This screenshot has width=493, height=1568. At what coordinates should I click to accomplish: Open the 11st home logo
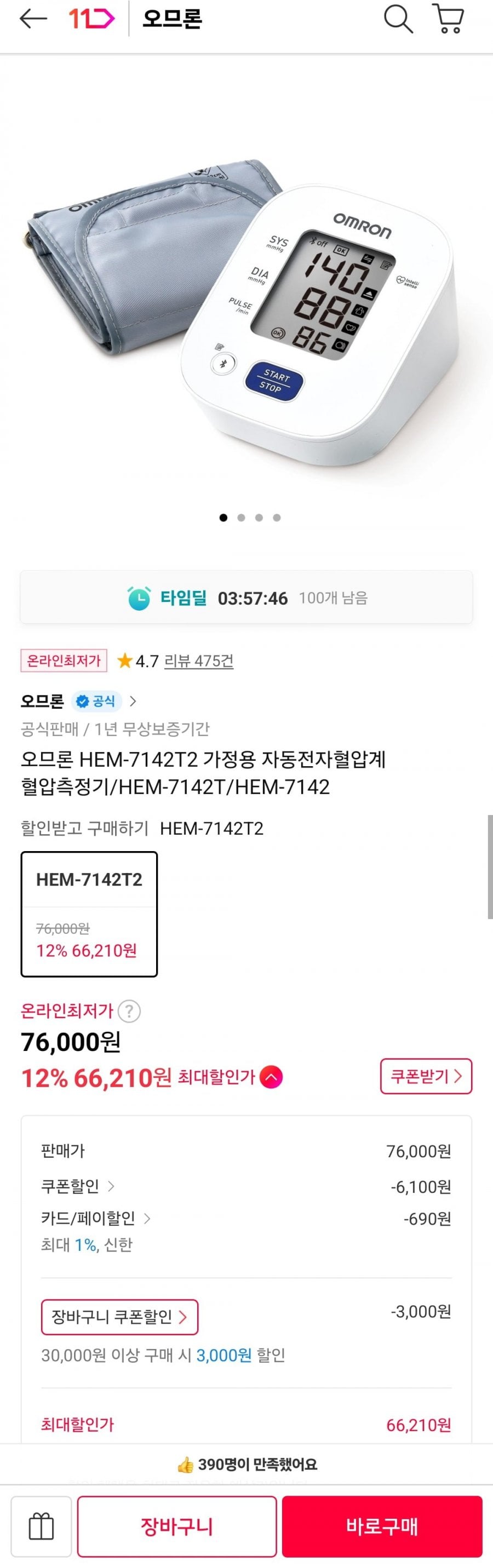click(91, 20)
